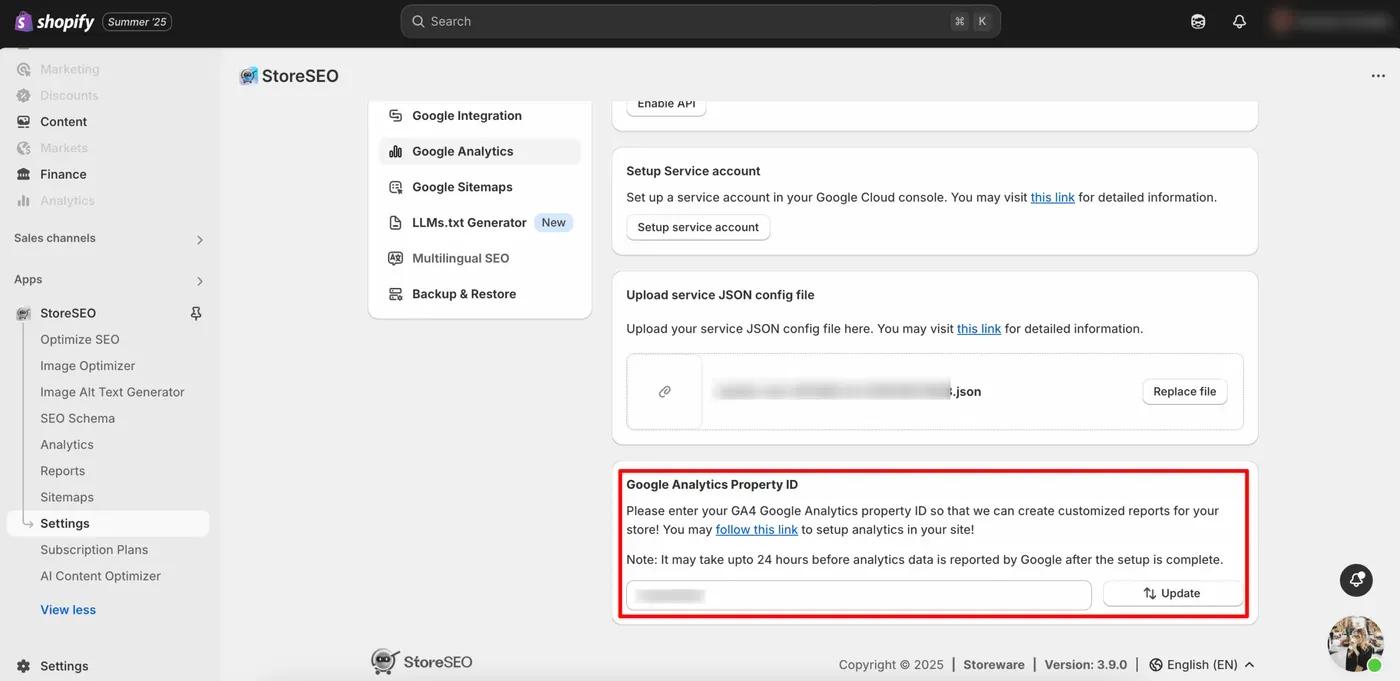Click the Analytics bar-chart icon in sidebar
This screenshot has height=681, width=1400.
24,200
